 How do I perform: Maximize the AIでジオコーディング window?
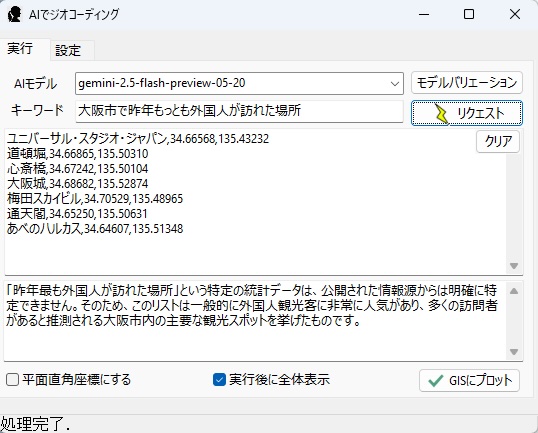click(x=469, y=14)
